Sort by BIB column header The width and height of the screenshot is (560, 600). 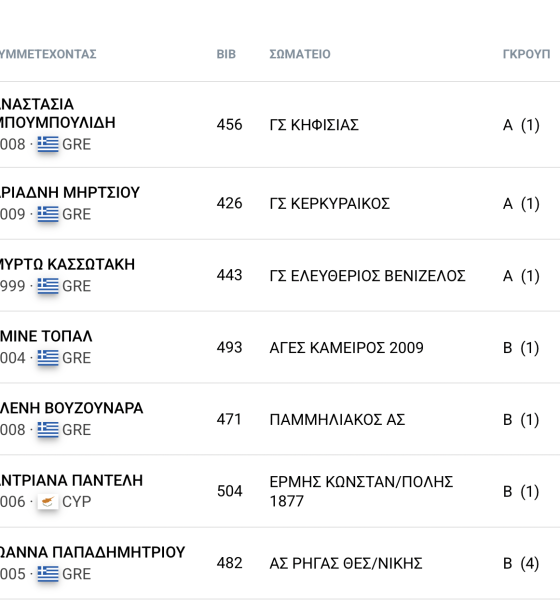[226, 54]
